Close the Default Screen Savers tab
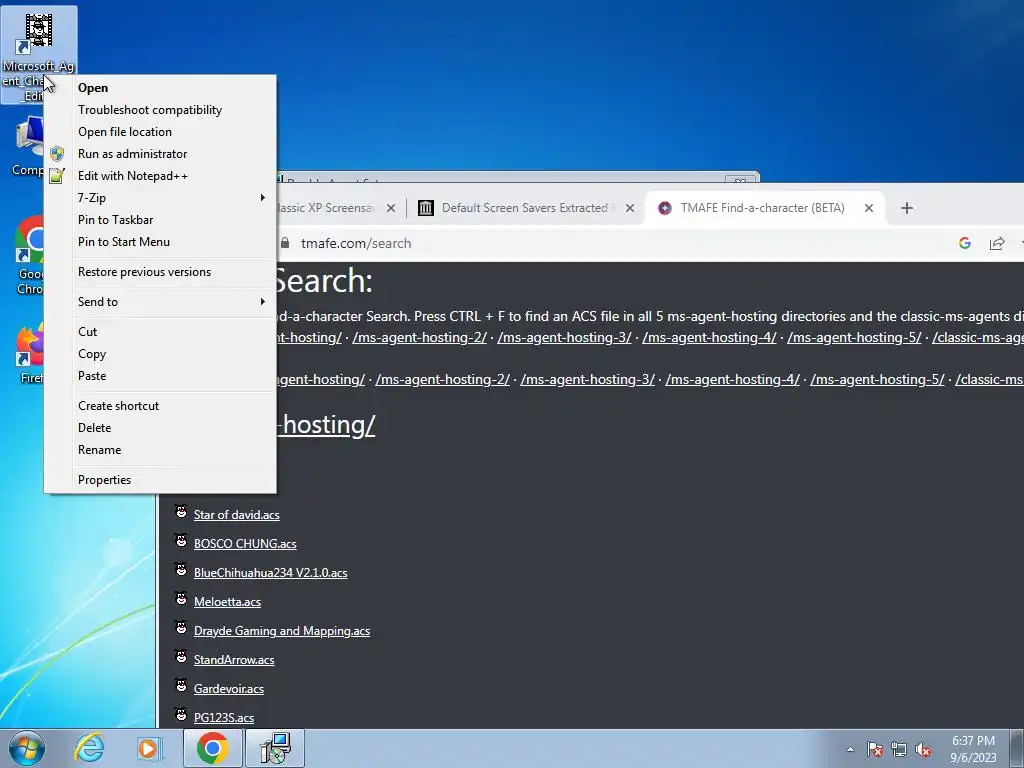This screenshot has width=1024, height=768. (630, 208)
